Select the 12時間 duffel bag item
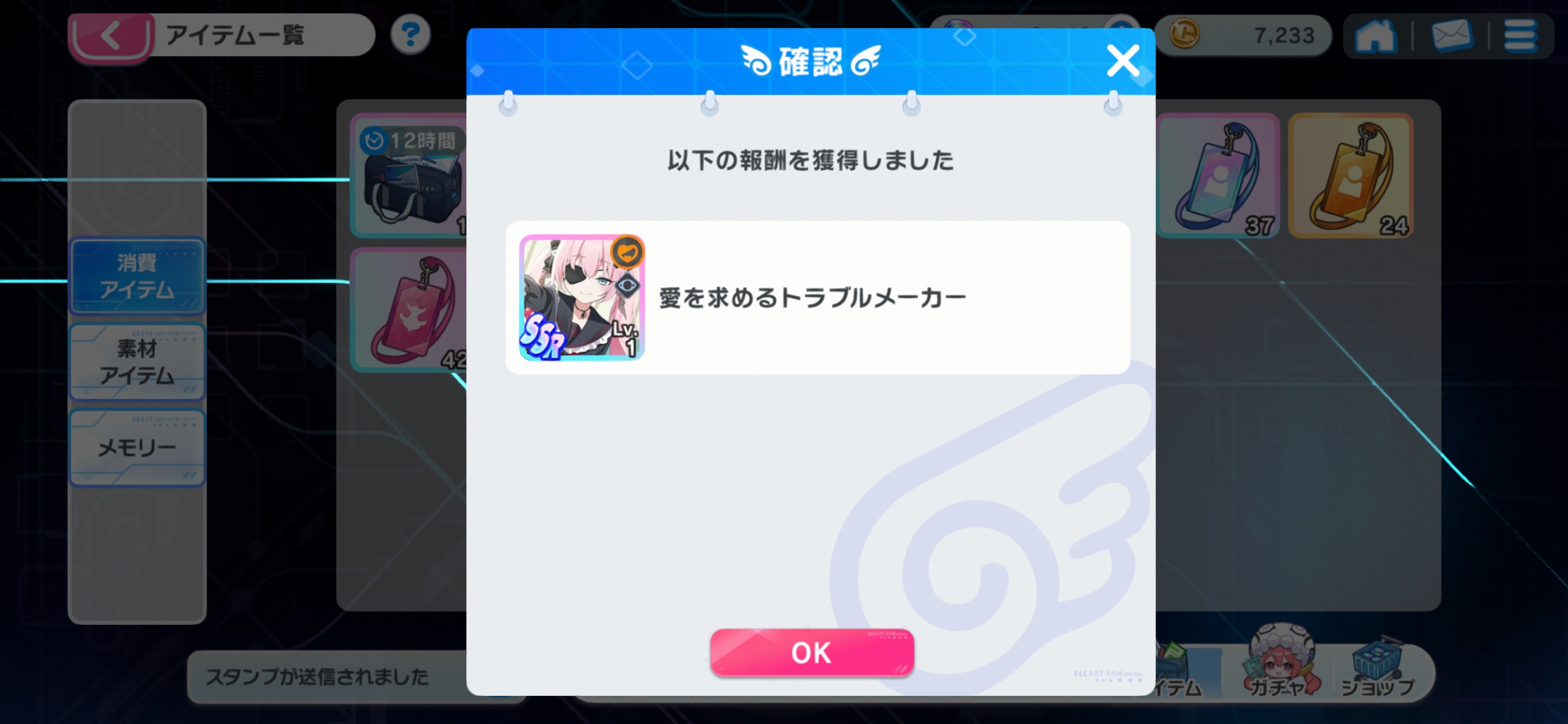1568x724 pixels. point(409,176)
